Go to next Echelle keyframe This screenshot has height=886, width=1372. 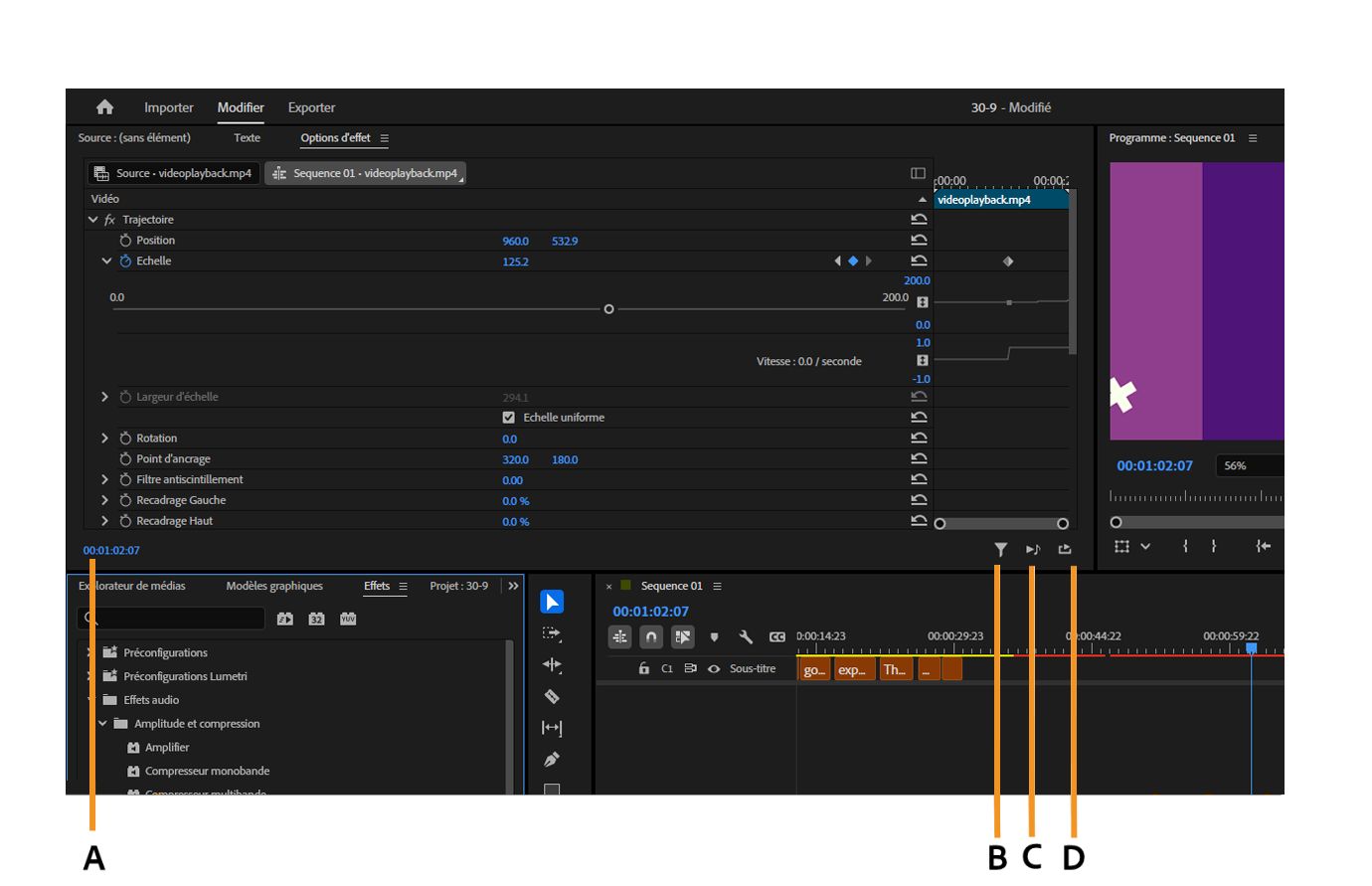[869, 262]
